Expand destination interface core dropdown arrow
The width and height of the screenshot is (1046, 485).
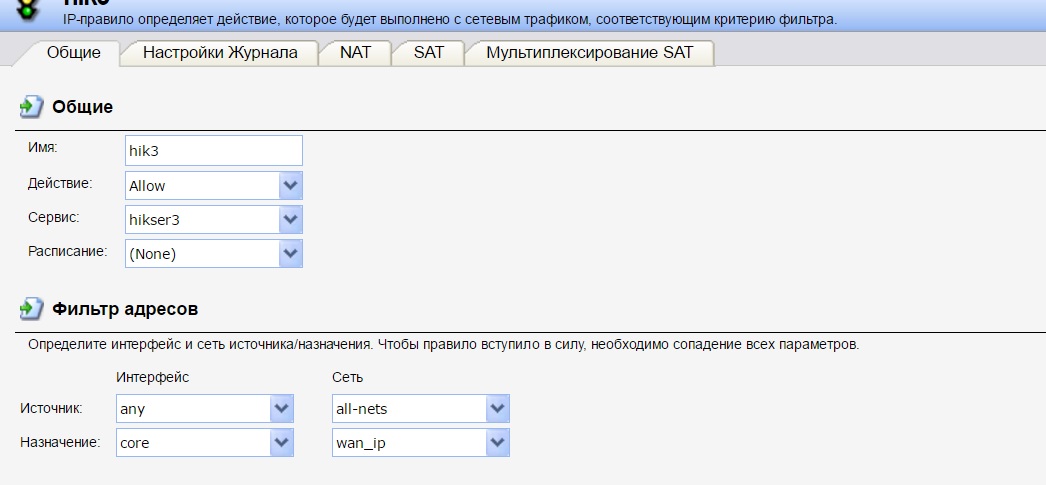click(282, 443)
